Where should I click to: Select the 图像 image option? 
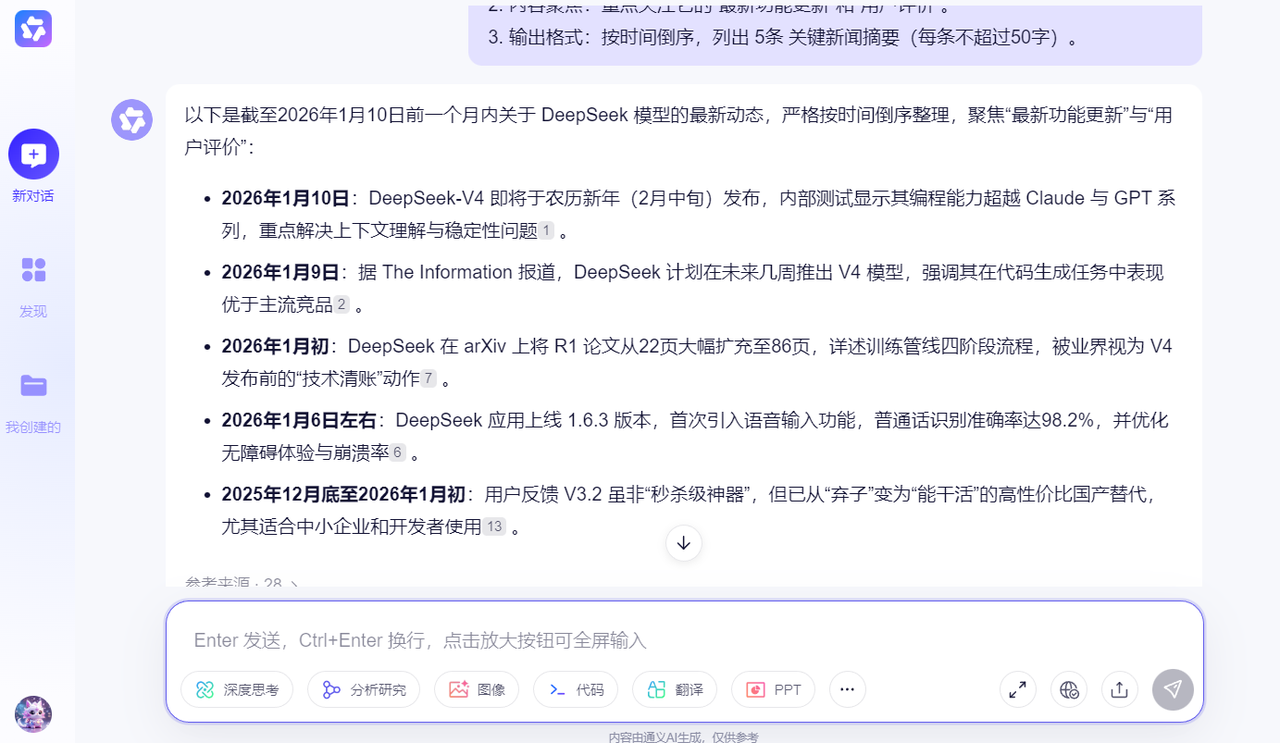477,690
